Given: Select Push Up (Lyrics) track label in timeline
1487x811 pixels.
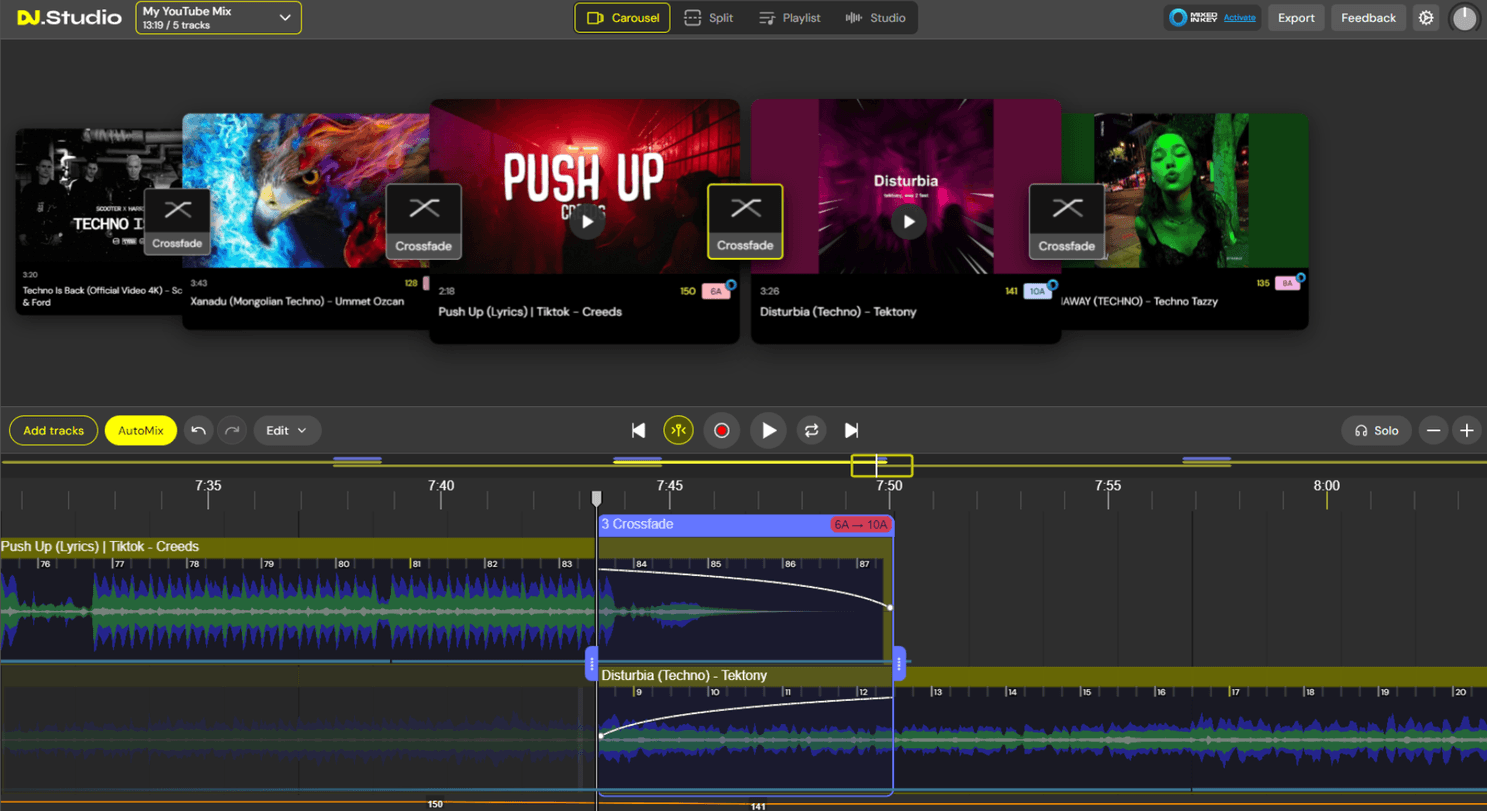Looking at the screenshot, I should click(100, 547).
